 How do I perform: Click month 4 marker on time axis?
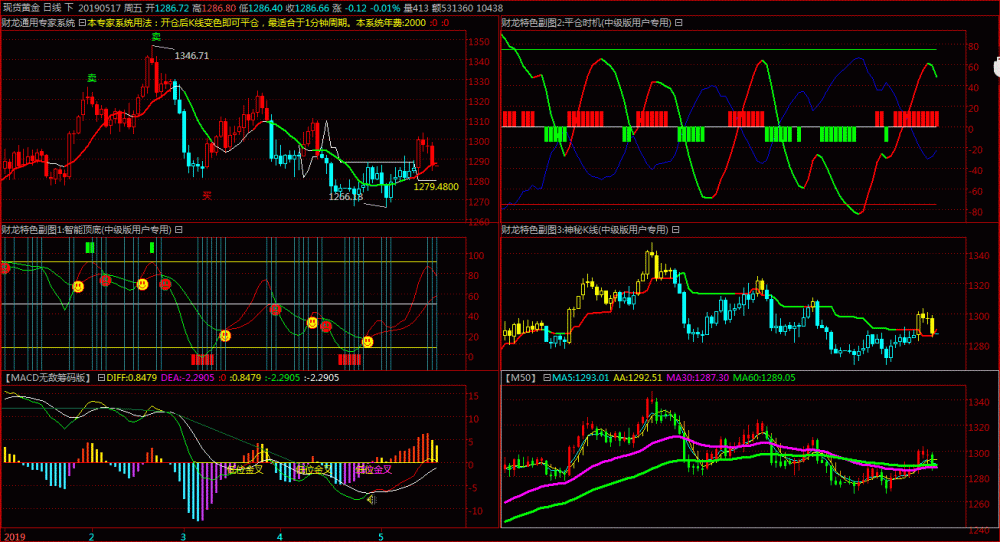tap(279, 537)
